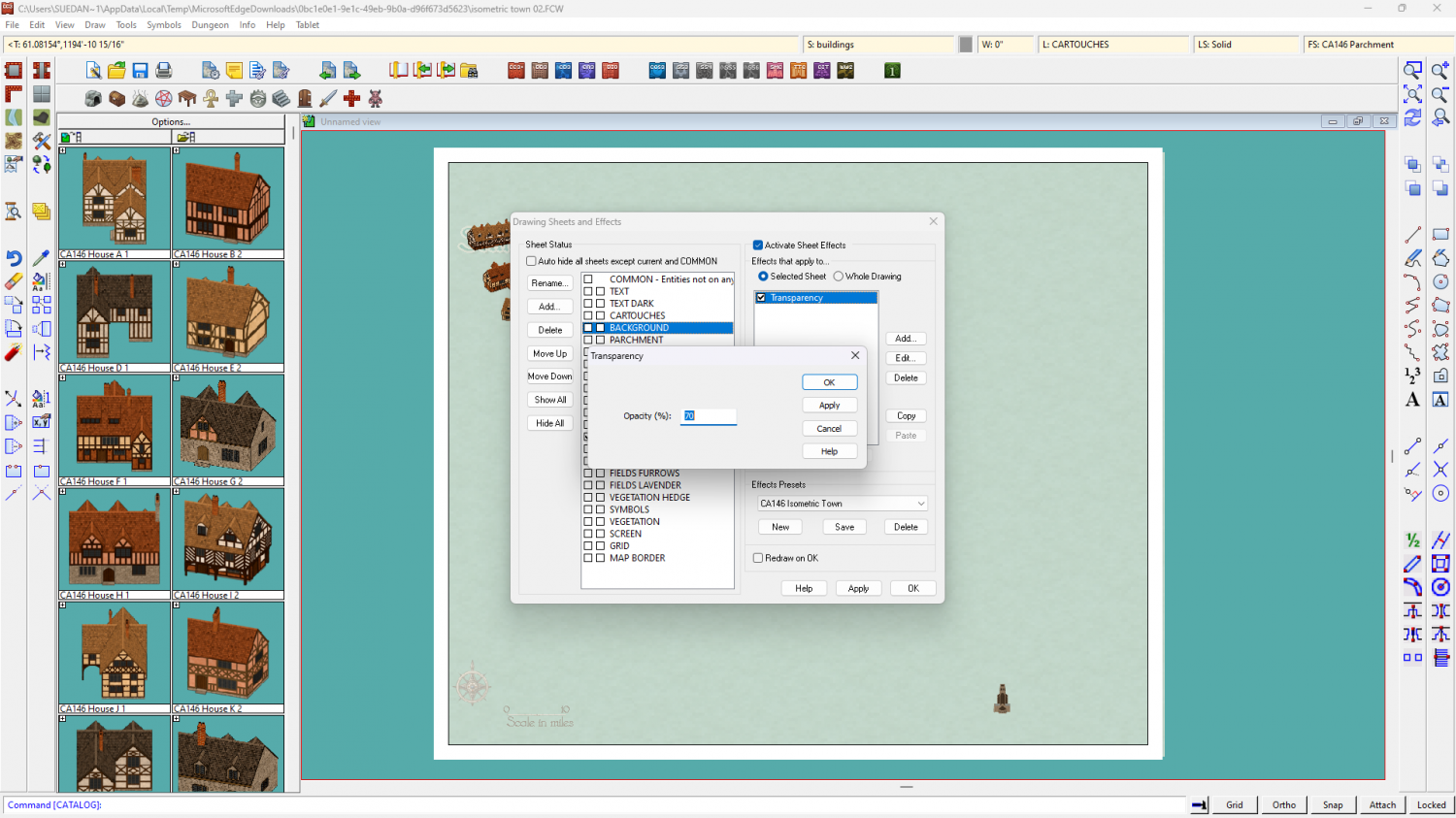Open the Draw menu
The width and height of the screenshot is (1456, 818).
pyautogui.click(x=95, y=25)
